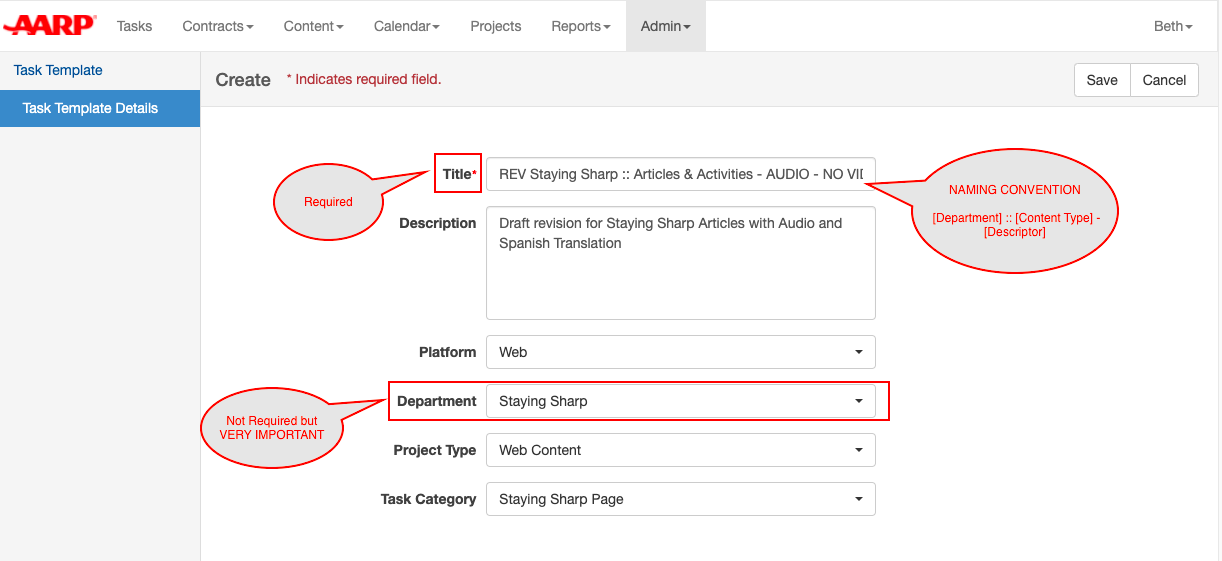Open the Task Category dropdown
The height and width of the screenshot is (561, 1222).
coord(681,499)
